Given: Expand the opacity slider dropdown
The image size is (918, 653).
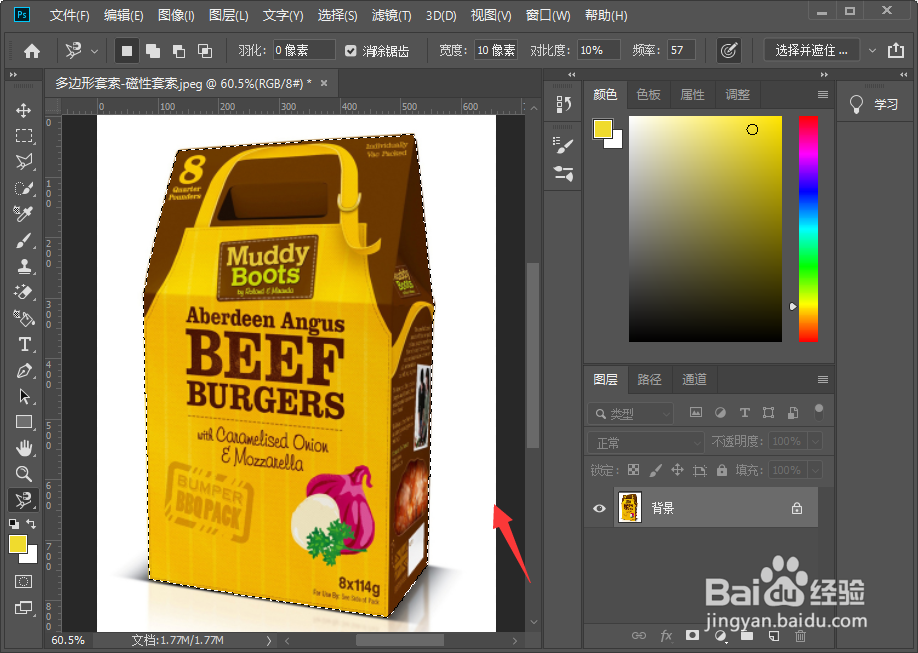Looking at the screenshot, I should click(x=815, y=441).
